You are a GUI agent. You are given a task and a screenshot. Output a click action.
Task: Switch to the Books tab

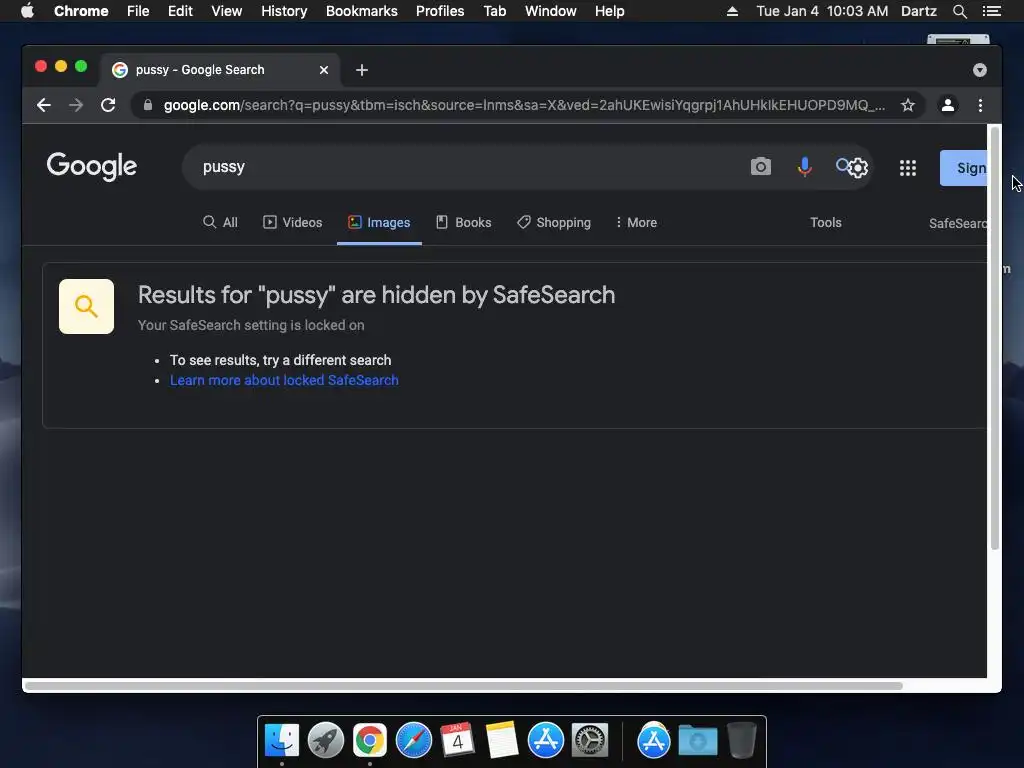[464, 223]
